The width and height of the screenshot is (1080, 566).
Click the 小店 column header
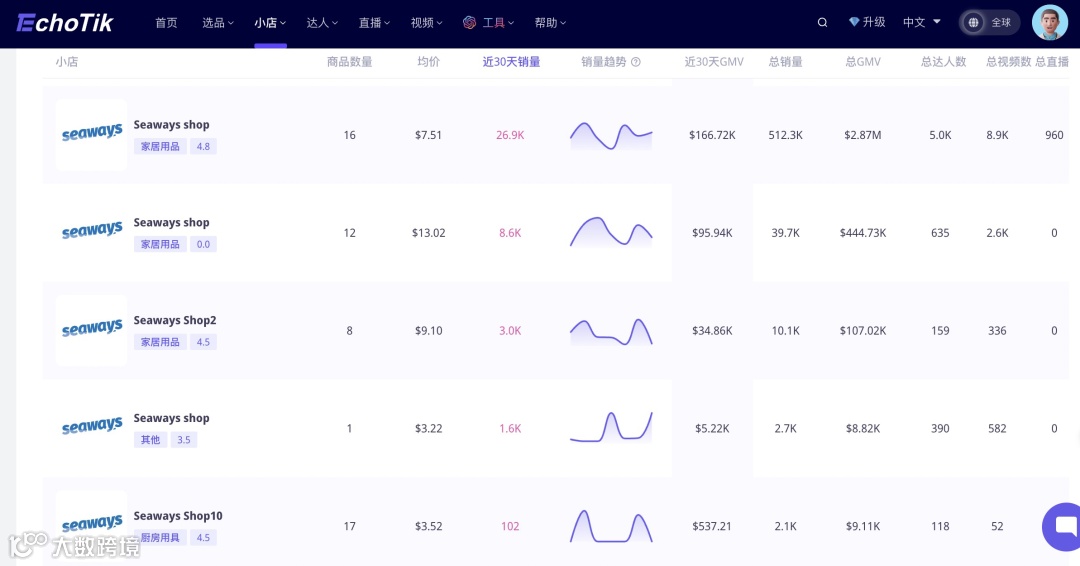pyautogui.click(x=67, y=62)
